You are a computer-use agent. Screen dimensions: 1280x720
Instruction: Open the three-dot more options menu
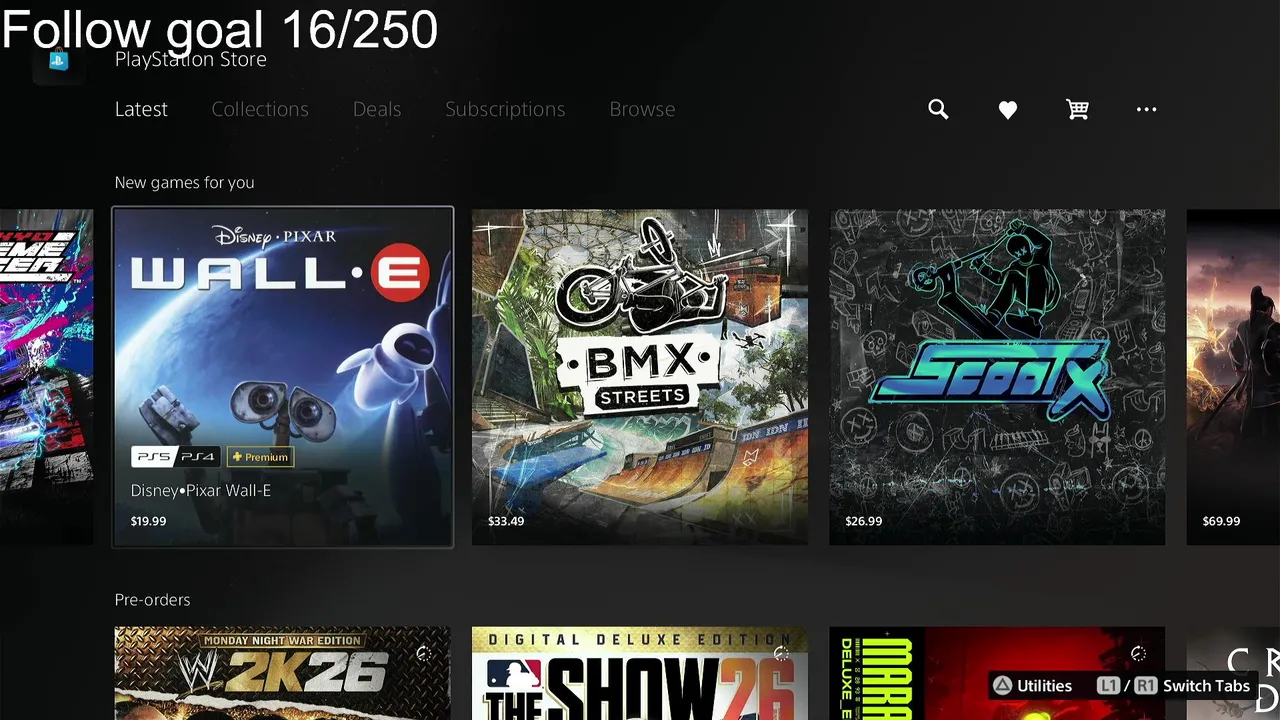pos(1146,109)
